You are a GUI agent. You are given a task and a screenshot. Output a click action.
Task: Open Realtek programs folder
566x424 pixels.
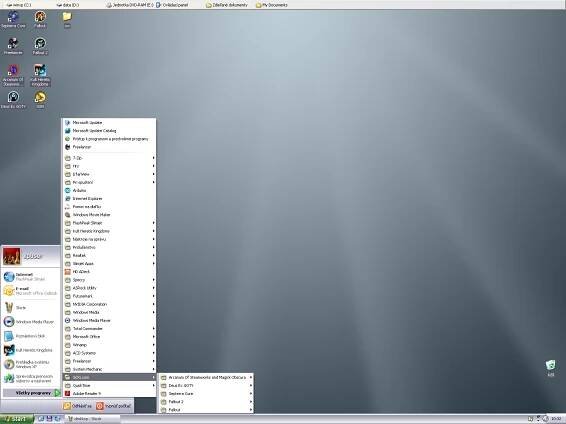coord(110,255)
